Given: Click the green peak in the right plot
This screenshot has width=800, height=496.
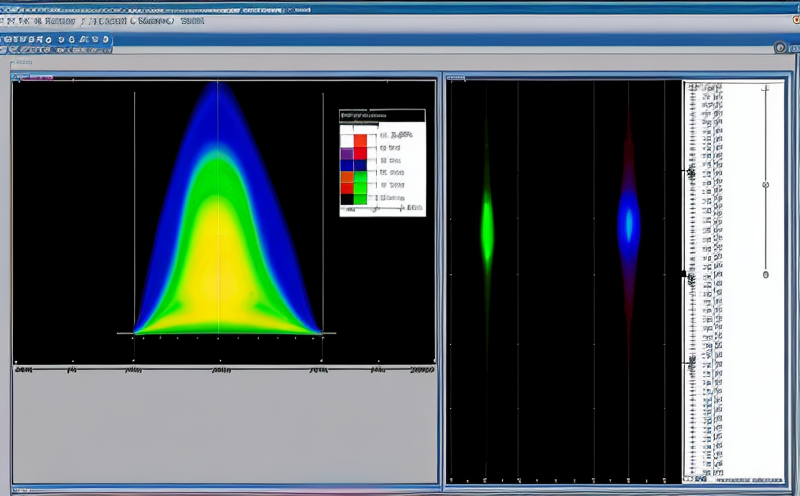Looking at the screenshot, I should point(487,229).
